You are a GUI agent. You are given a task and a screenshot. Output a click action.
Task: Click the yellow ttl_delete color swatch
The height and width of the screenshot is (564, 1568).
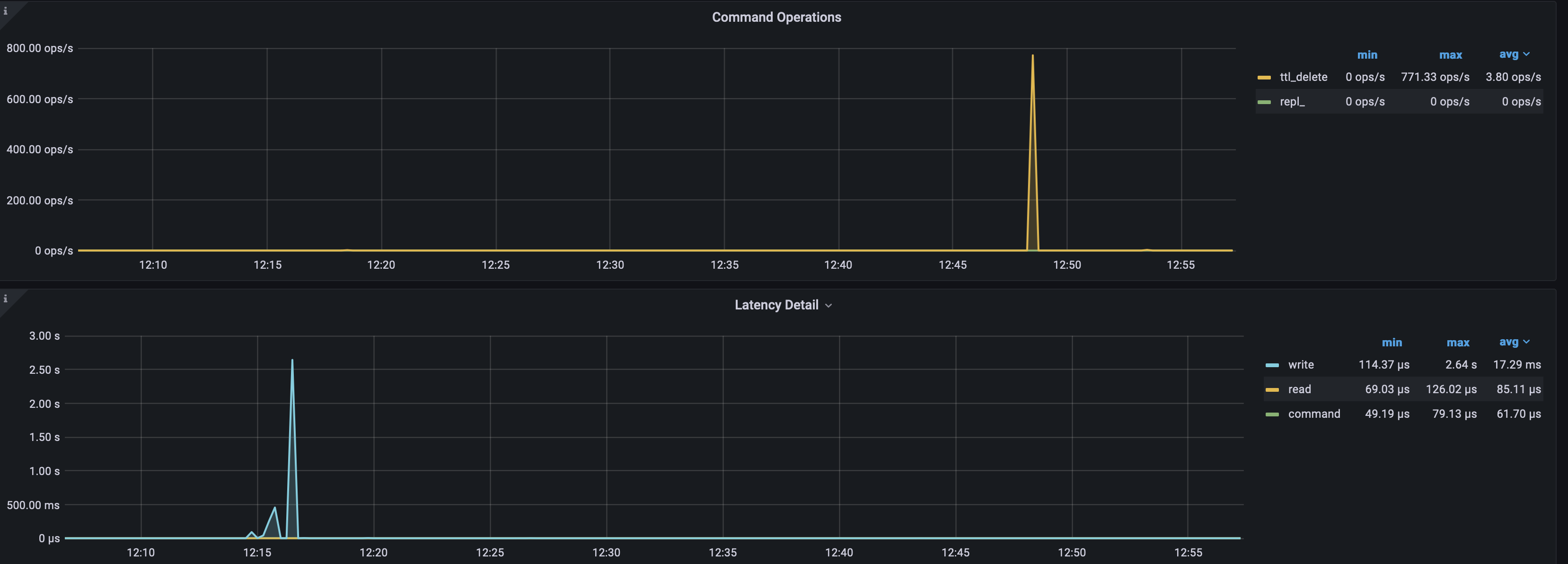pyautogui.click(x=1264, y=78)
